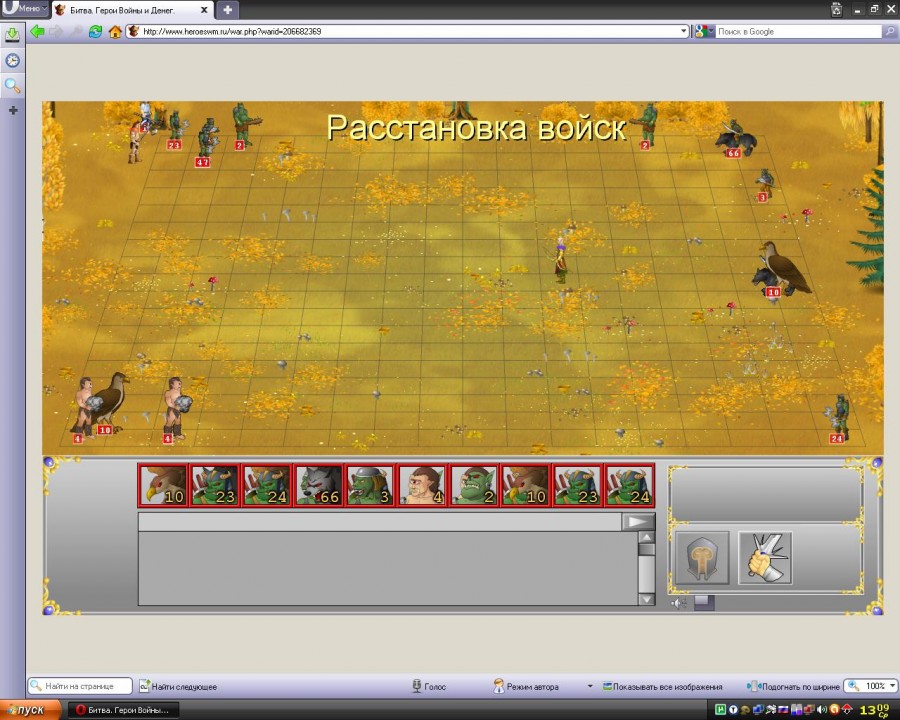Select the "Битва. Герои Войны и Денег." tab
The height and width of the screenshot is (720, 900).
(x=132, y=10)
